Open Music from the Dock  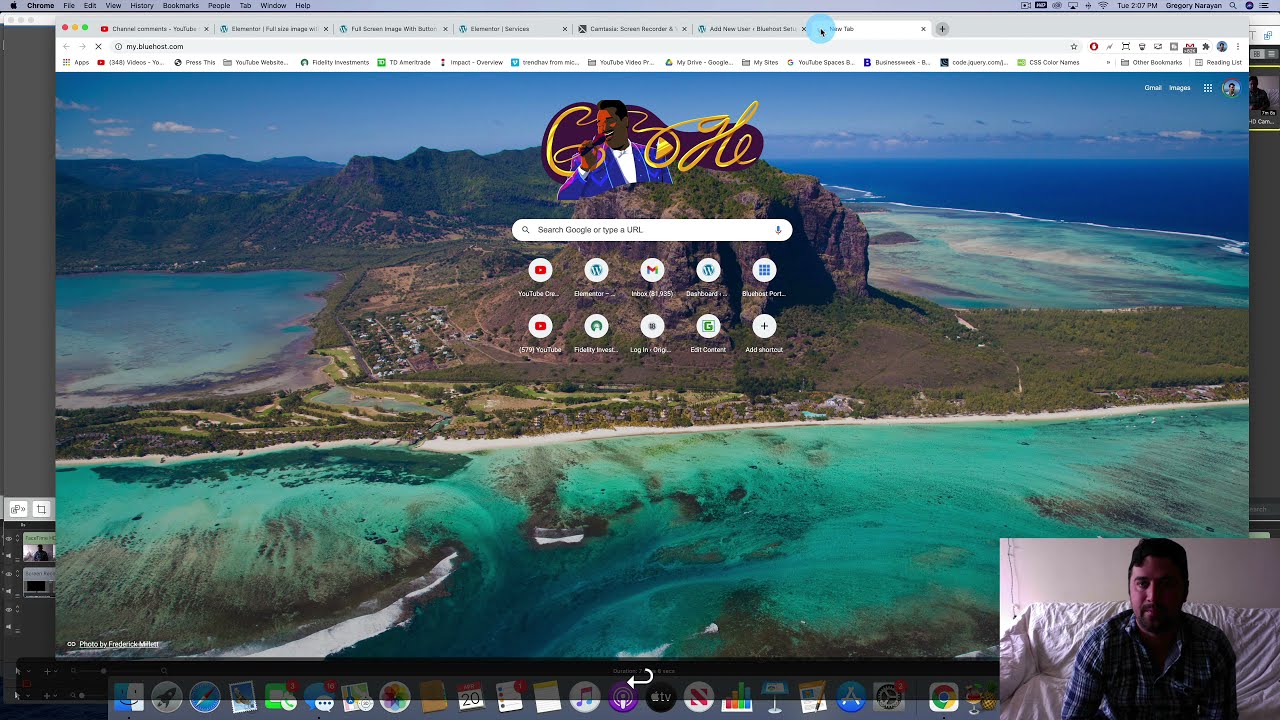(585, 697)
